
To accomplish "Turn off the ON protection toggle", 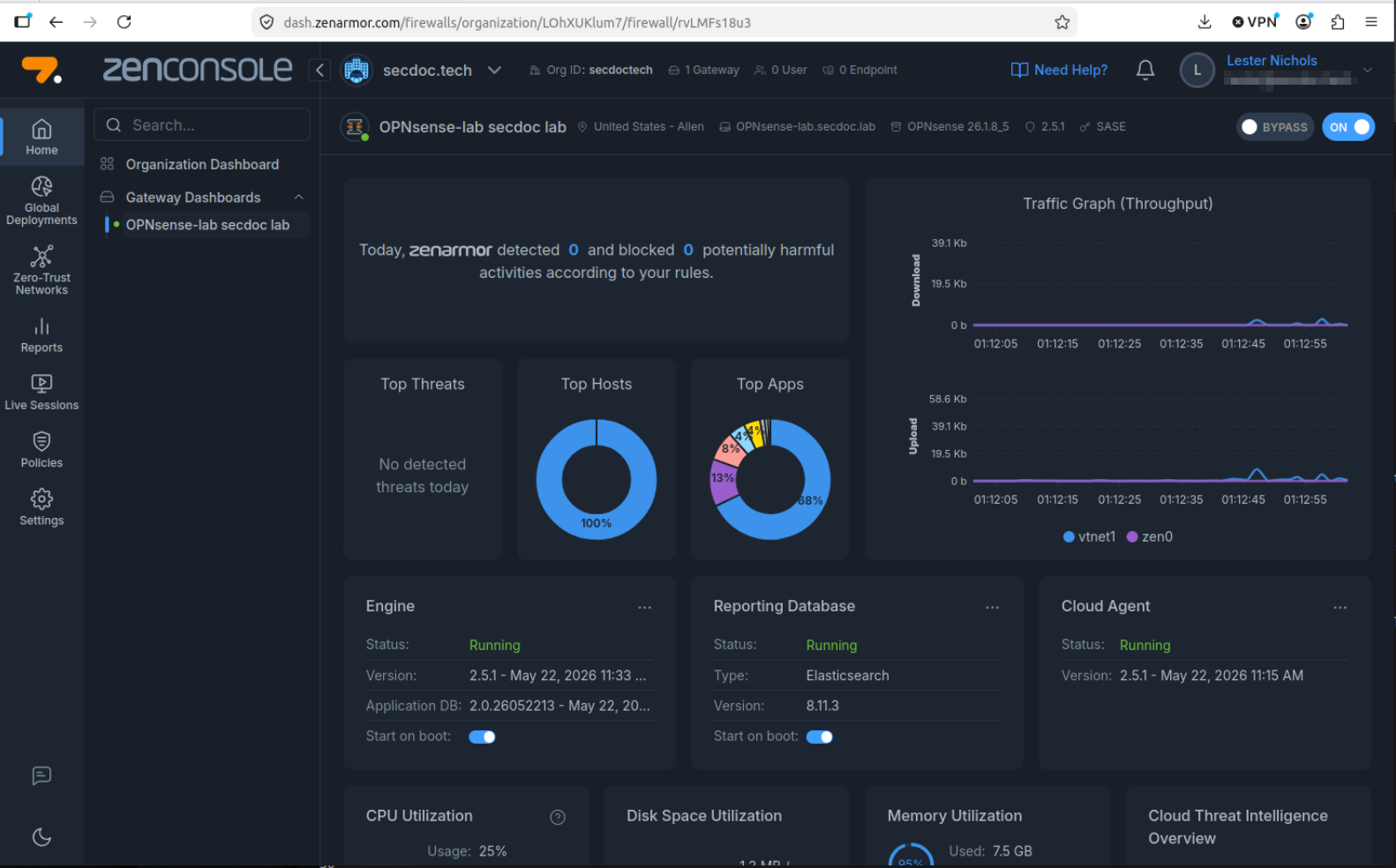I will [1348, 127].
